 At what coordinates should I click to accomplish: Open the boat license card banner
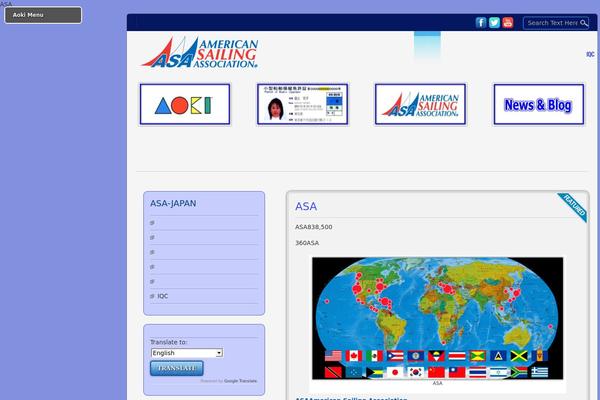tap(302, 104)
